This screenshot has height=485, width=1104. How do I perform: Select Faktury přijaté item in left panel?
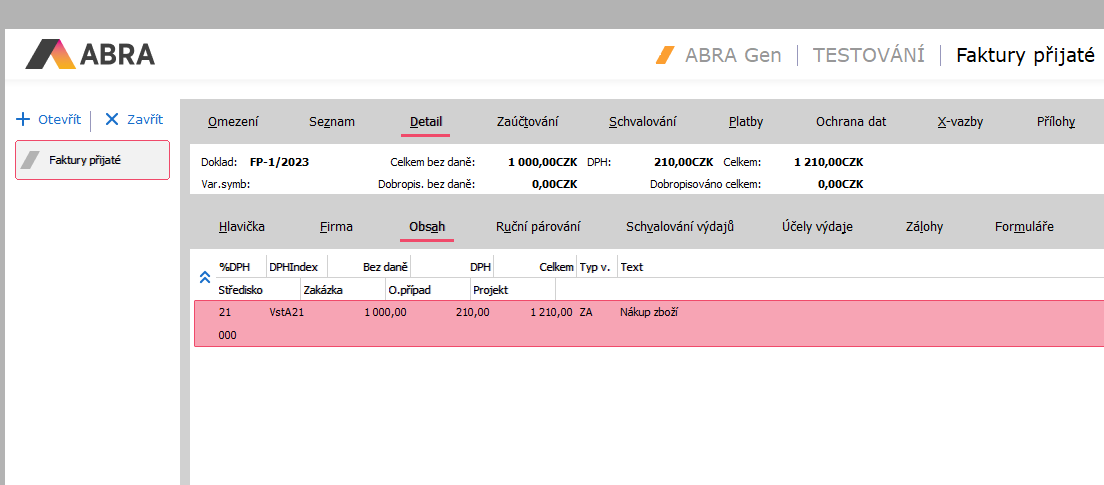click(92, 160)
